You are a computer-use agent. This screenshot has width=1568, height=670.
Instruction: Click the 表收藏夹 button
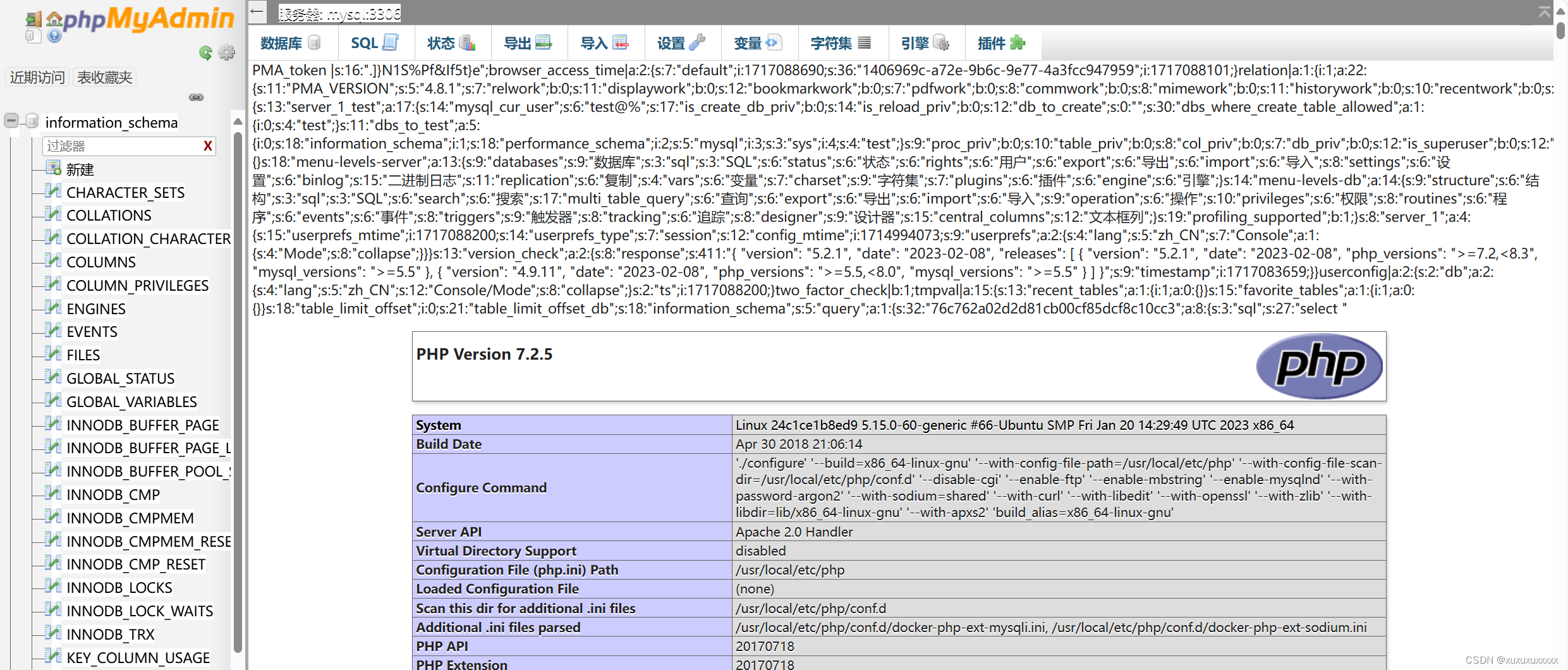104,76
